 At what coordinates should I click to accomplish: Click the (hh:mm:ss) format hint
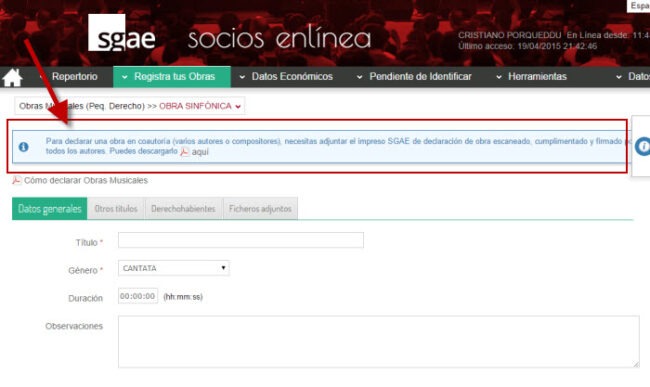click(183, 297)
